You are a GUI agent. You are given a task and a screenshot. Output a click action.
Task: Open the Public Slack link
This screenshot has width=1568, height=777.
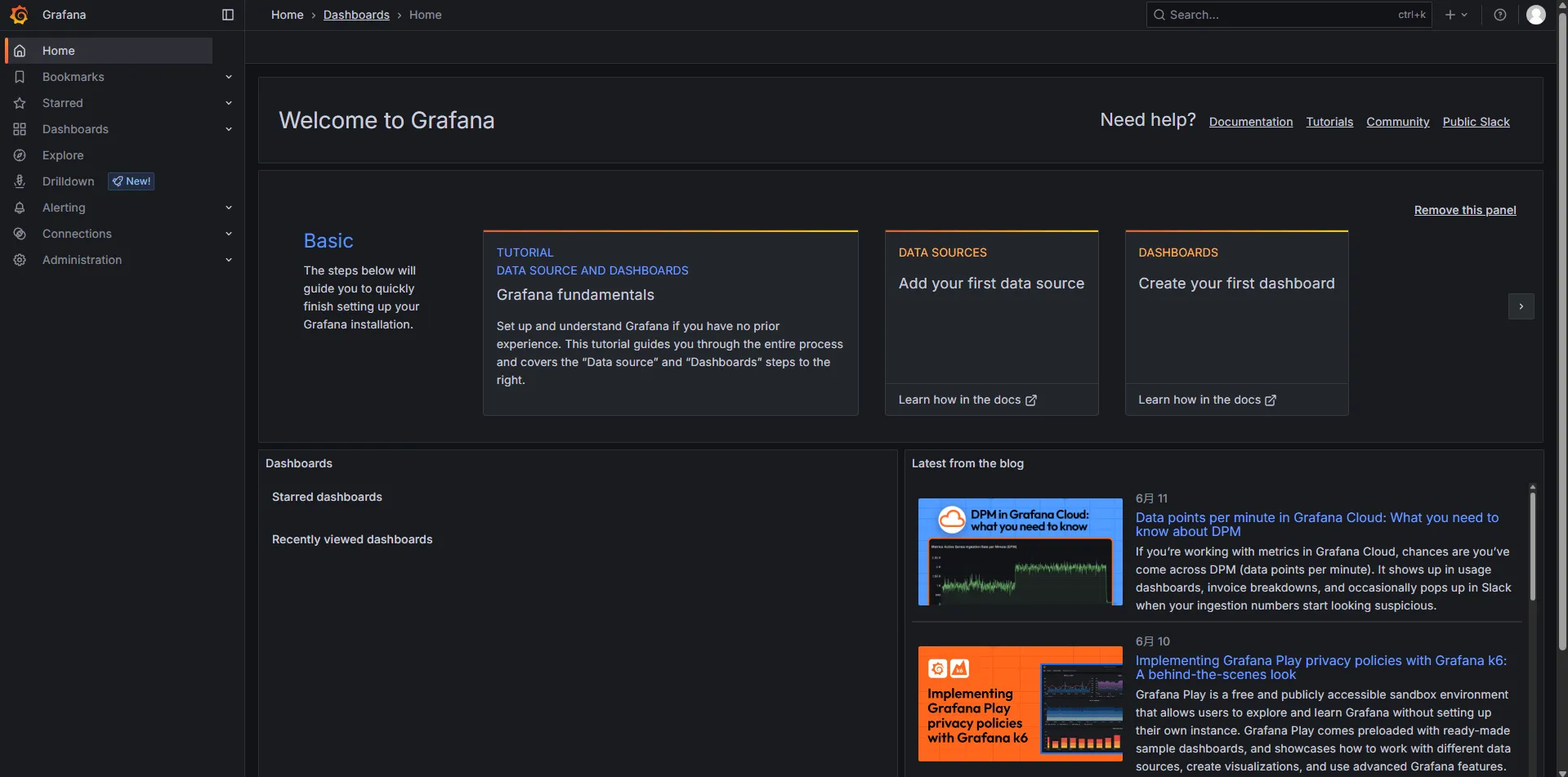tap(1476, 122)
